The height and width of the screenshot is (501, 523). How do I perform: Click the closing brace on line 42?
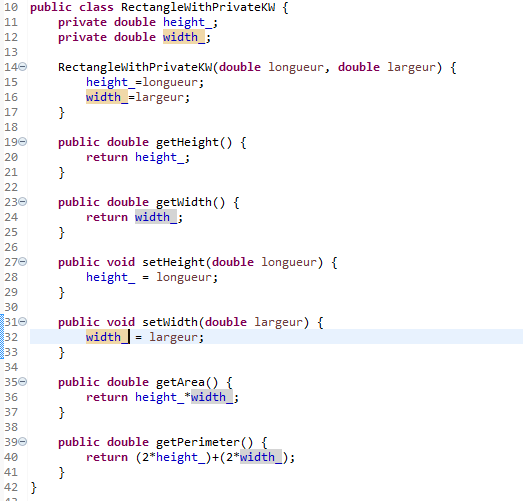(x=33, y=488)
